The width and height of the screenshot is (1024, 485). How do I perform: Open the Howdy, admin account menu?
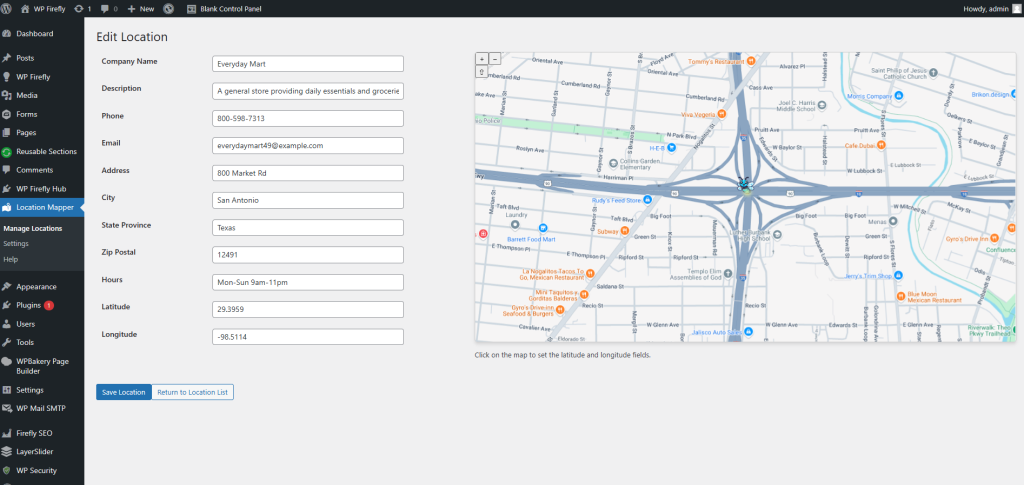[985, 8]
